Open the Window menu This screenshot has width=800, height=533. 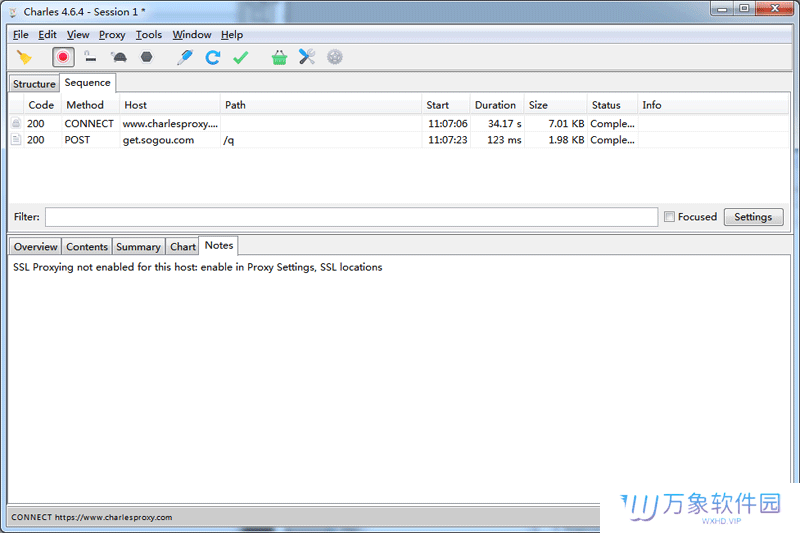pyautogui.click(x=192, y=35)
